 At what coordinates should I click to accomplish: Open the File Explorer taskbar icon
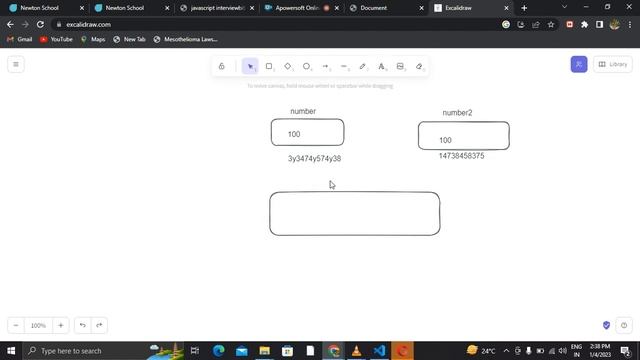click(264, 351)
